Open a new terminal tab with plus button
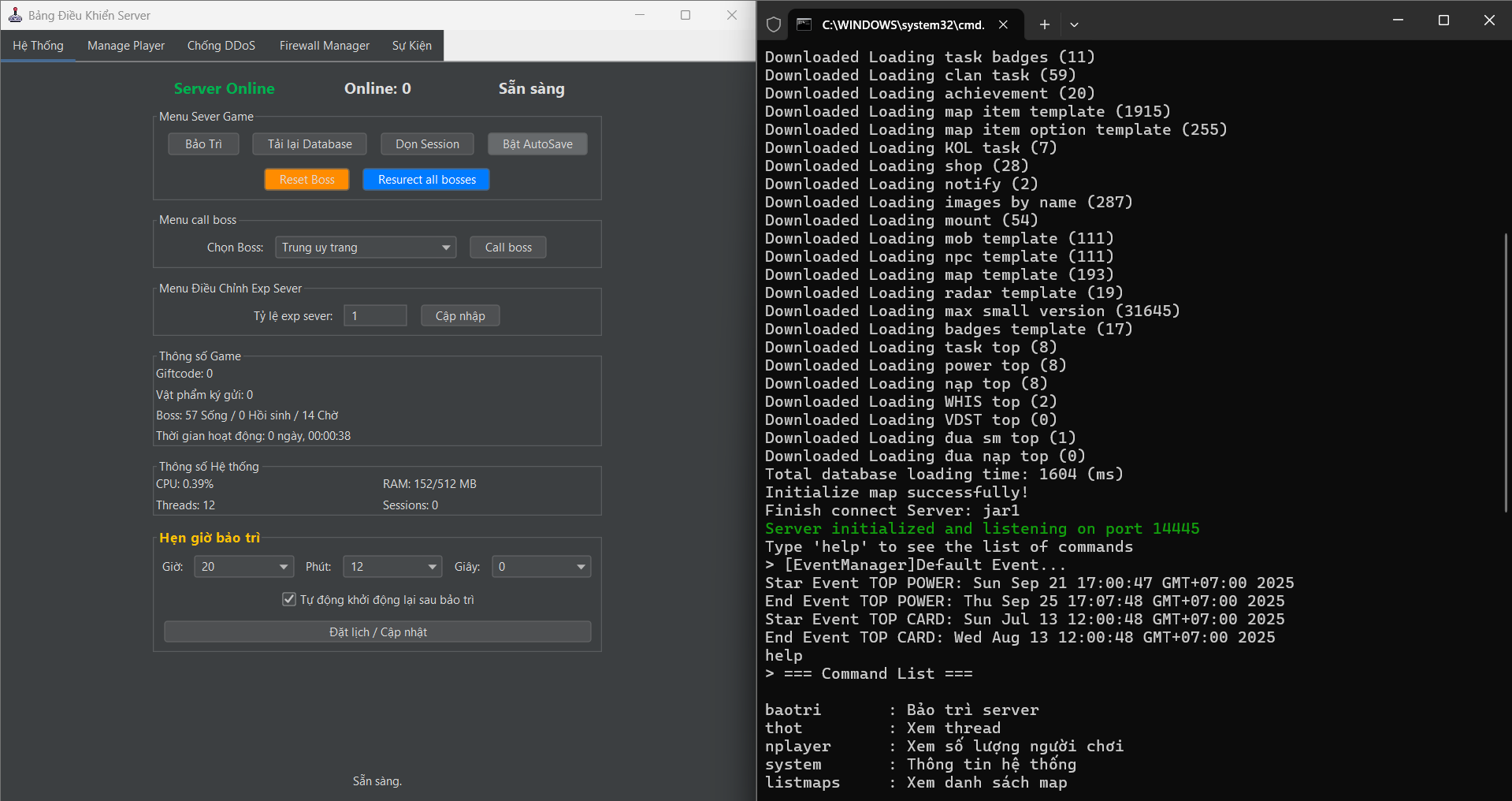The height and width of the screenshot is (801, 1512). (1044, 24)
